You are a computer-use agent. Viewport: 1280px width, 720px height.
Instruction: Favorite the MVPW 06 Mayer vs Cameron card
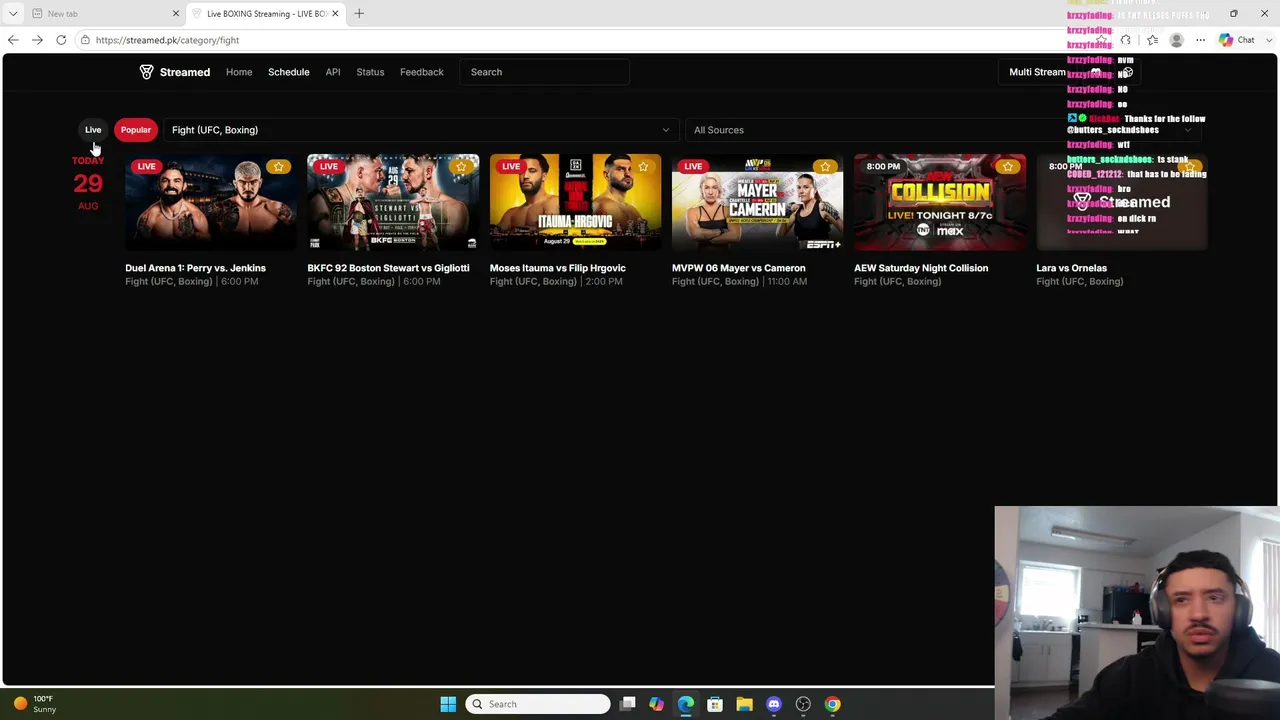point(825,166)
